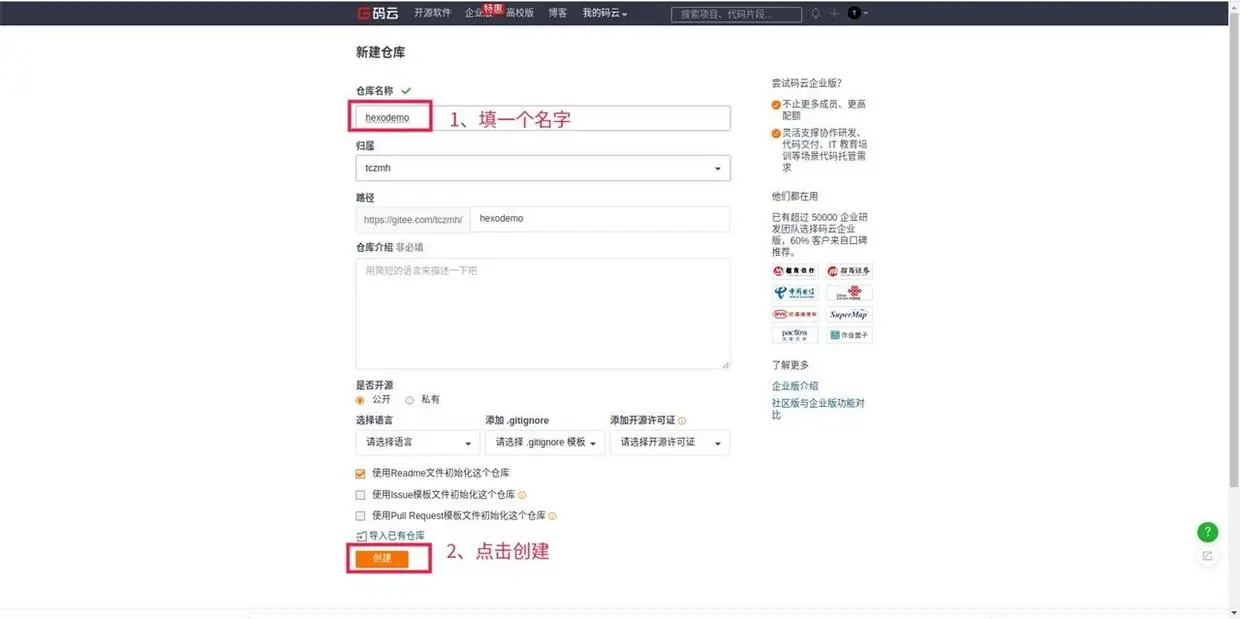The height and width of the screenshot is (619, 1240).
Task: Click the green help question mark button
Action: click(x=1207, y=532)
